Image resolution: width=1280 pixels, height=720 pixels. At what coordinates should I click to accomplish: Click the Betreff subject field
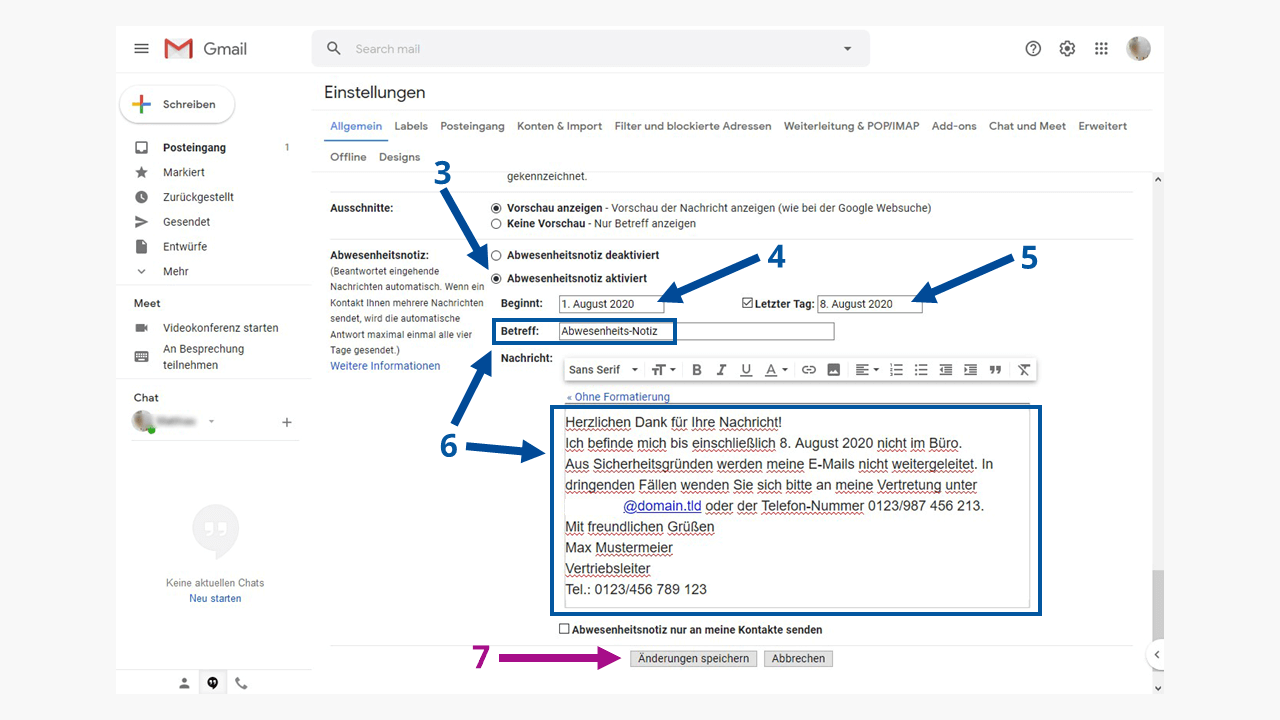[696, 331]
